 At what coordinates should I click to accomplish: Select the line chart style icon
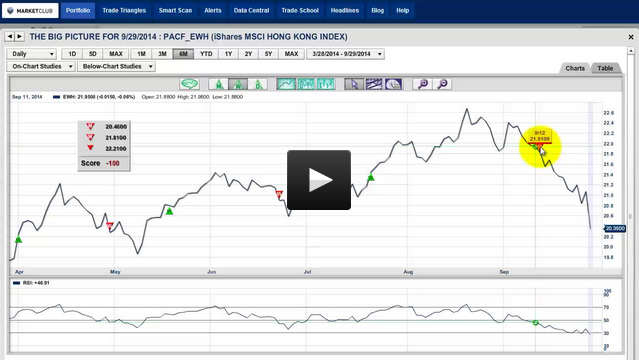[x=286, y=84]
